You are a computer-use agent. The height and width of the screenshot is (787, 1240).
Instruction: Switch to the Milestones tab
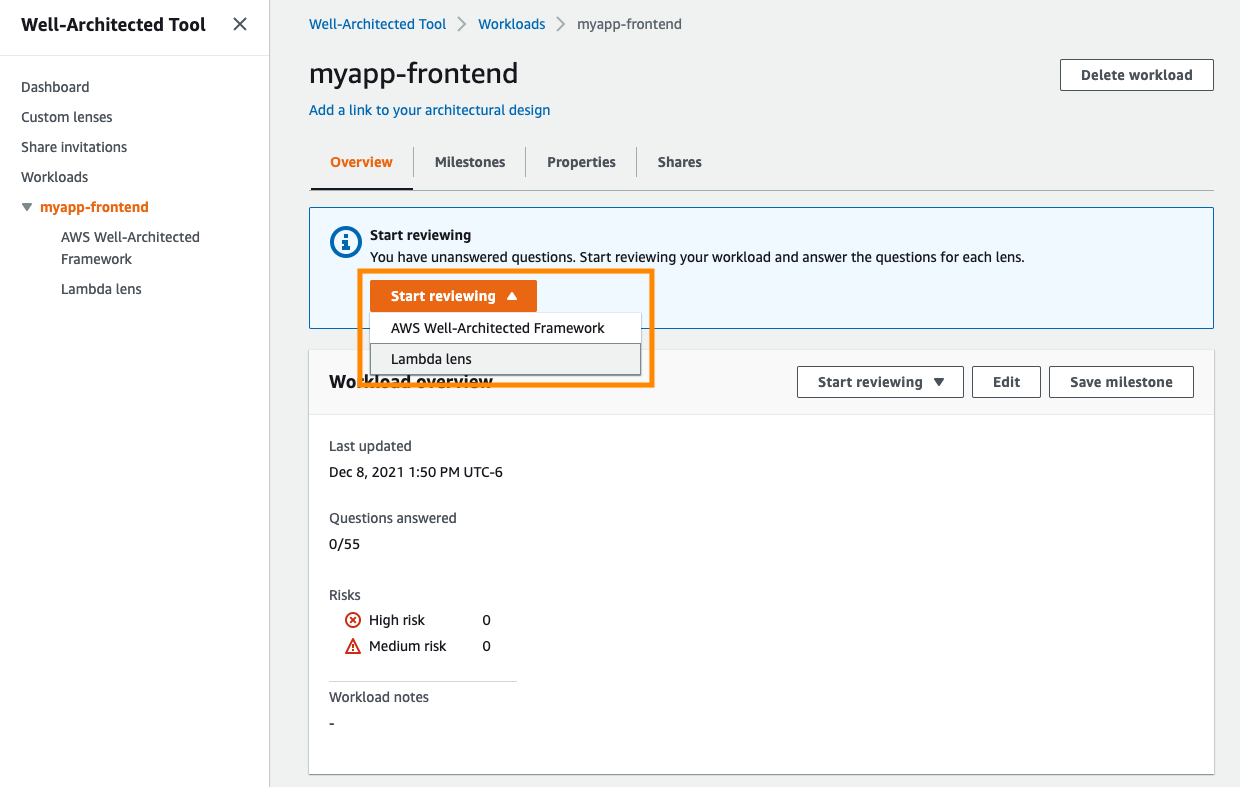click(x=470, y=162)
